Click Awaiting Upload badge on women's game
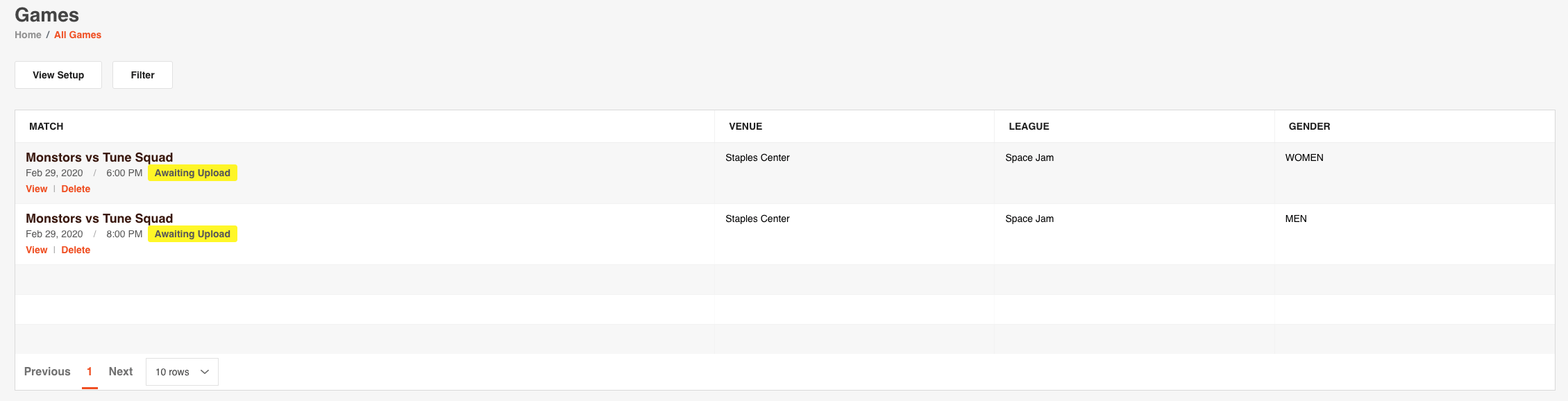The image size is (1568, 401). point(192,173)
